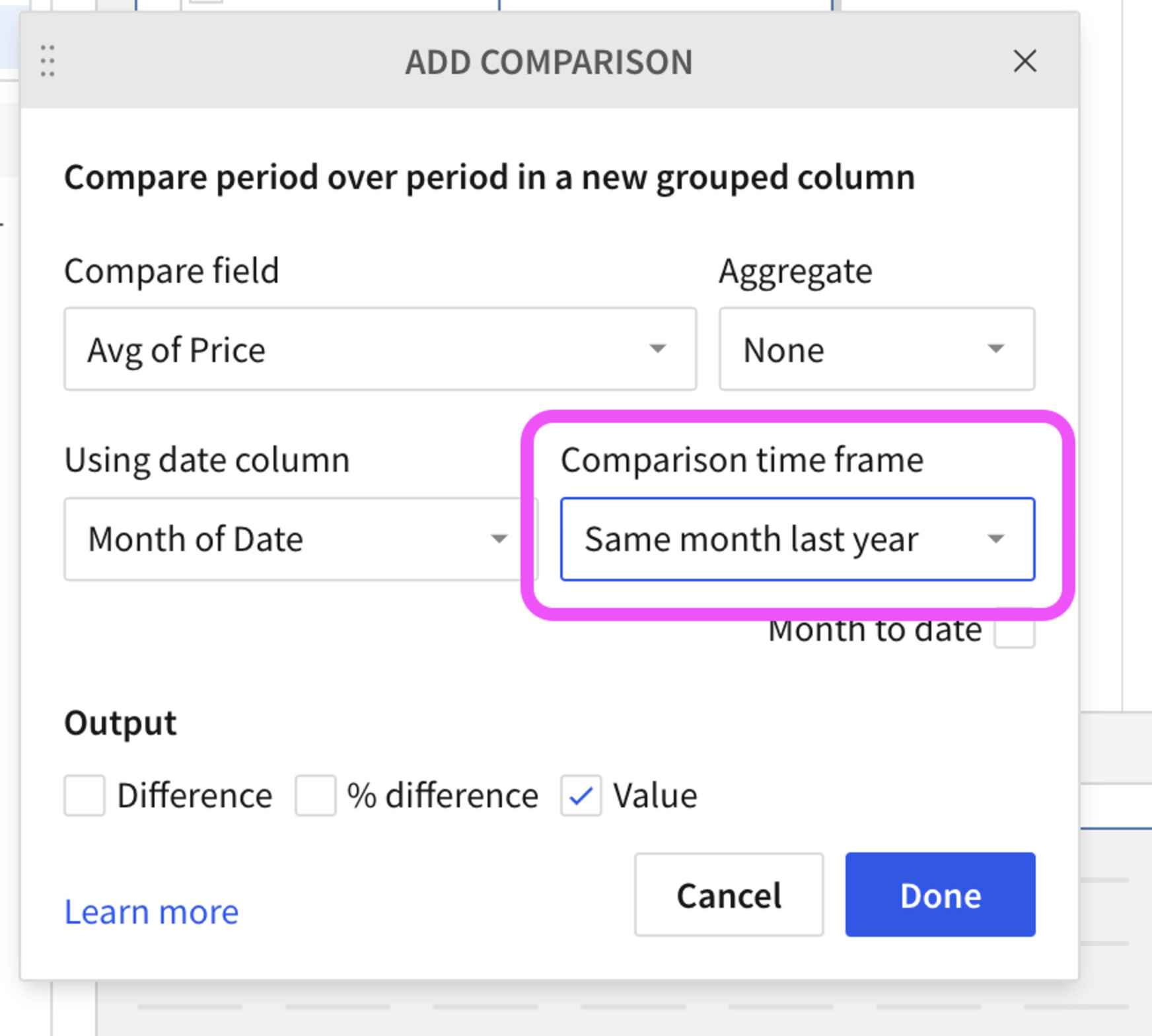Click the chevron on the None aggregate field
The image size is (1152, 1036).
(996, 349)
